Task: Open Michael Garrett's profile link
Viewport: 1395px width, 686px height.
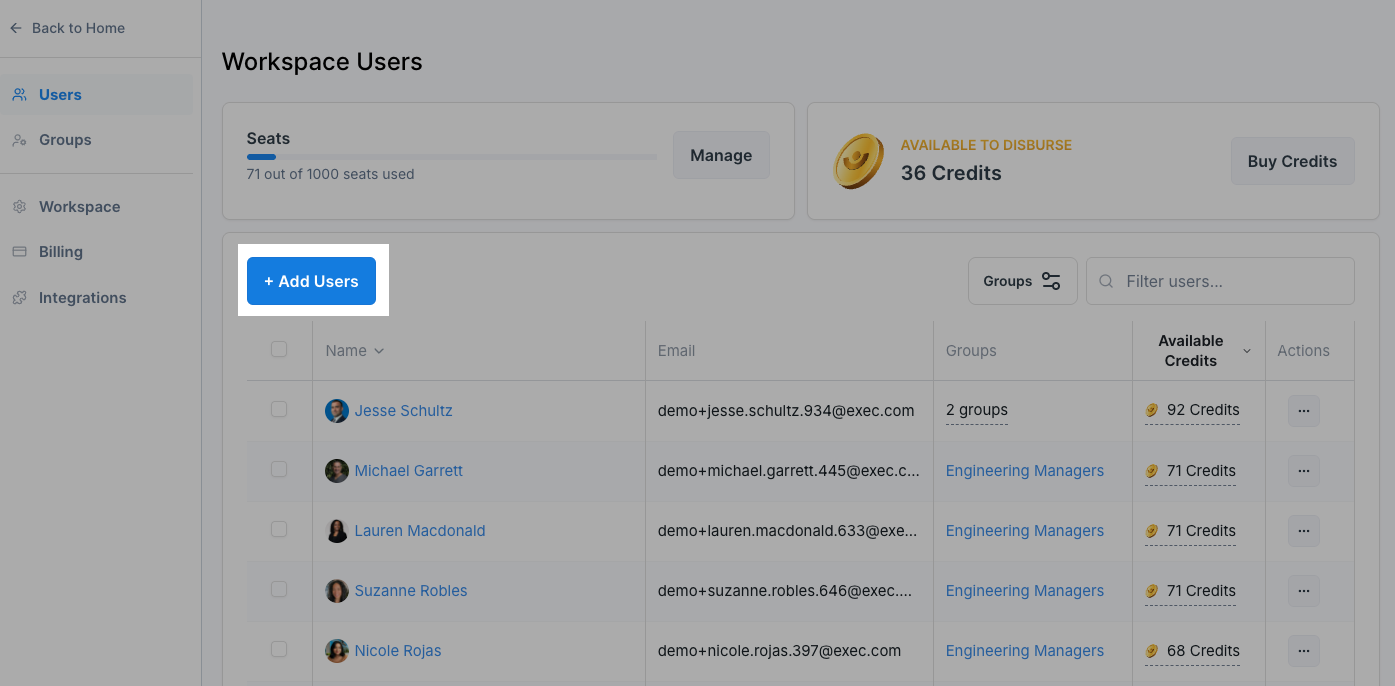Action: click(x=408, y=471)
